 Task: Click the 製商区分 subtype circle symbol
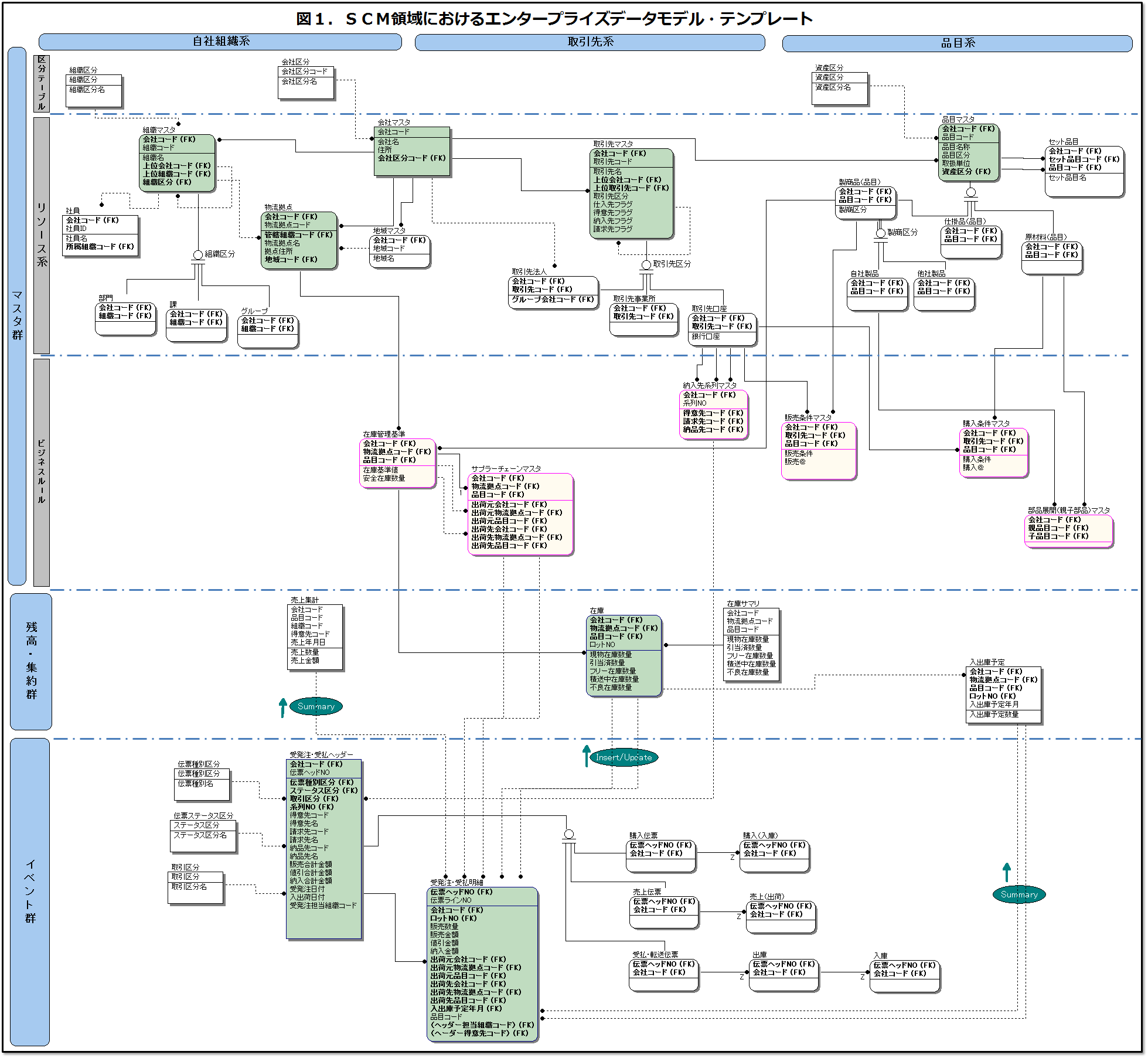[x=880, y=233]
